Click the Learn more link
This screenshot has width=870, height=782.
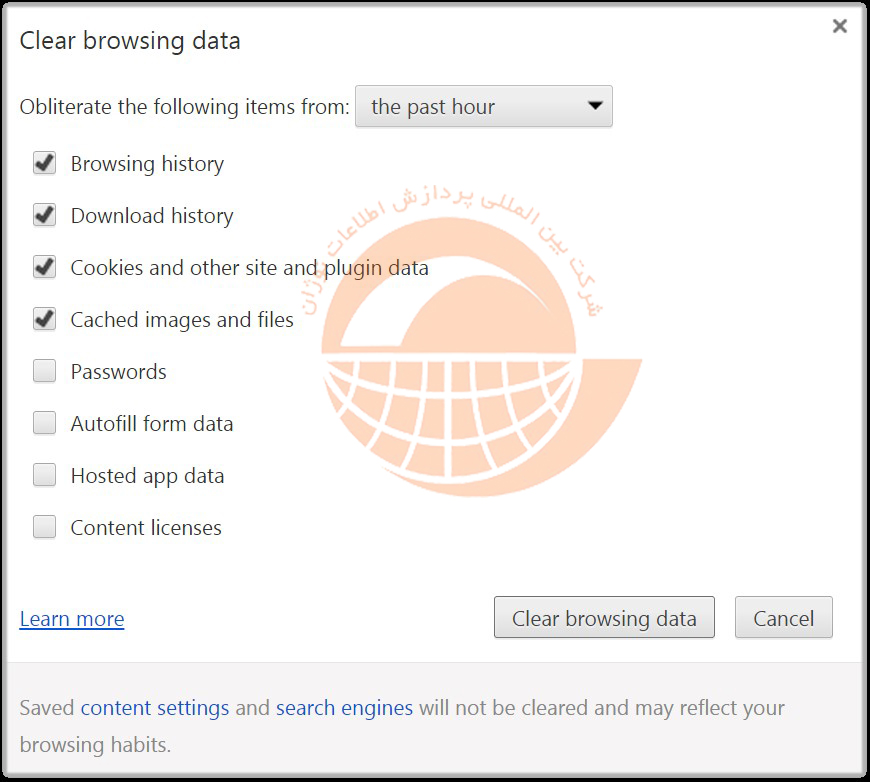click(72, 619)
